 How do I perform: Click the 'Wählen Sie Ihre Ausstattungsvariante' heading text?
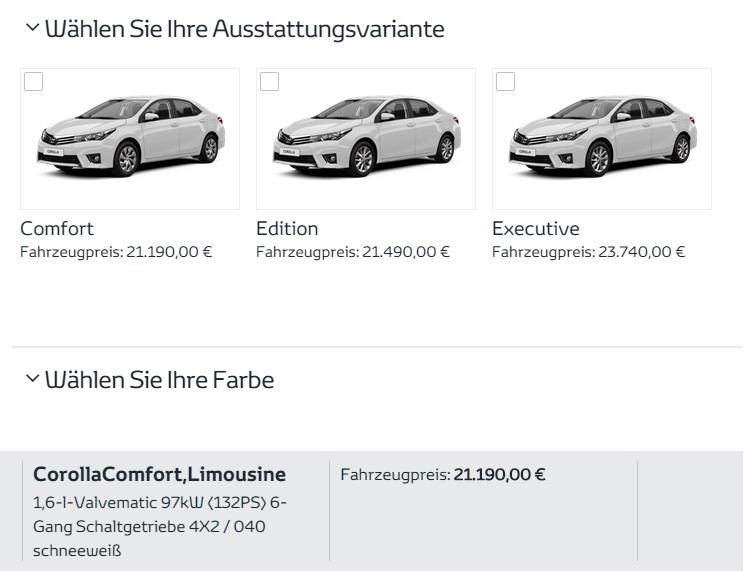point(245,29)
